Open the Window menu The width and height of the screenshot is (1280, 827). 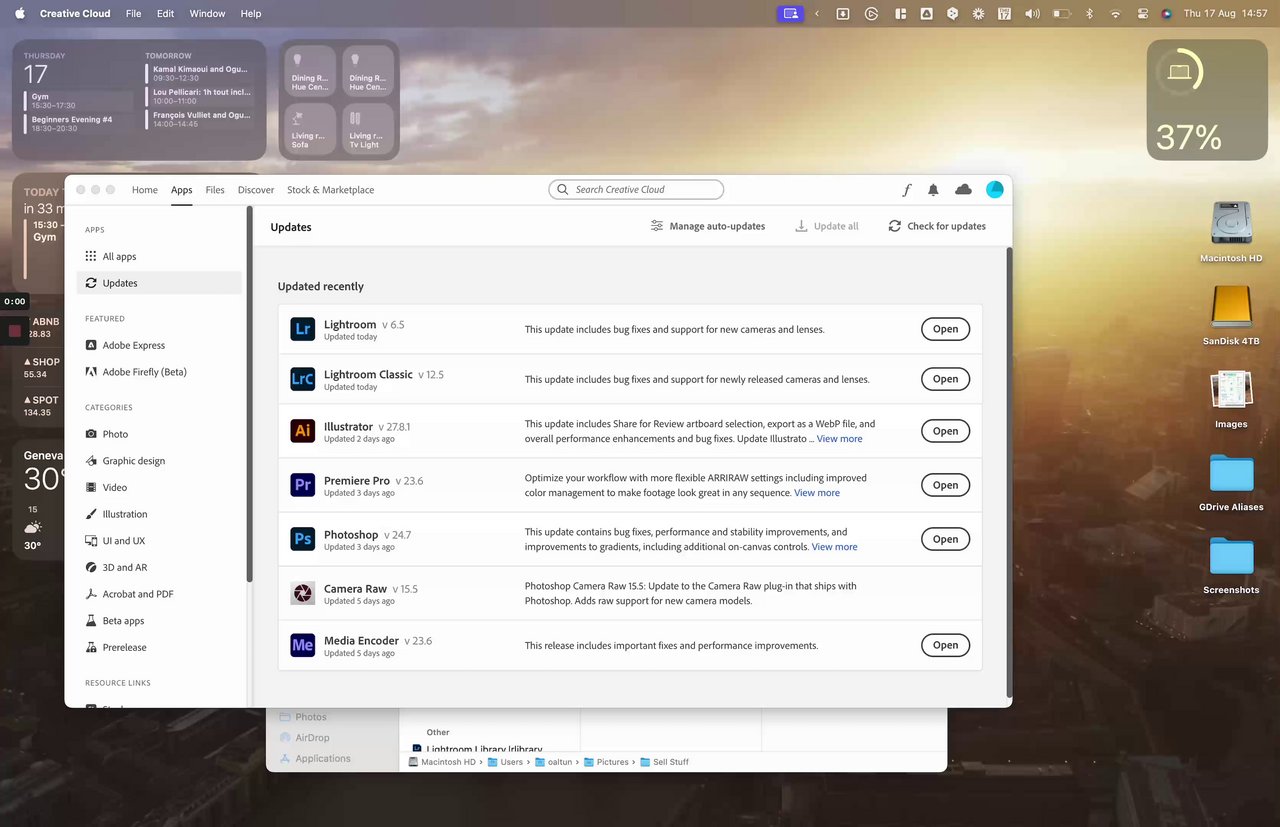point(207,14)
